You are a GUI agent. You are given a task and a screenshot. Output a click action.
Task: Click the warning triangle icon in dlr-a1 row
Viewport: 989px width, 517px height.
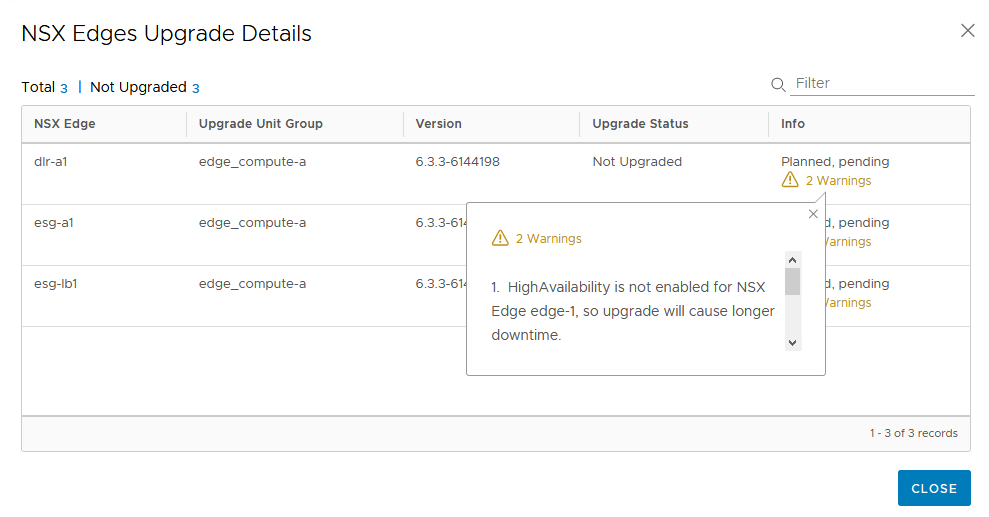point(790,181)
